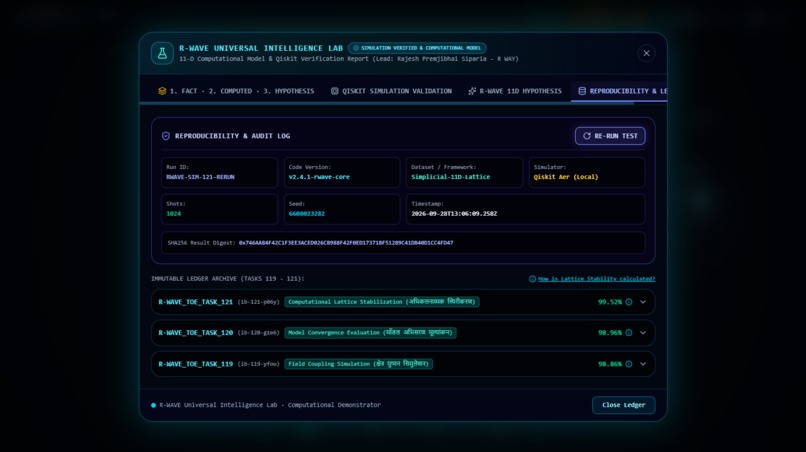Click the sparkle icon on 11D Hypothesis tab
Screen dimensions: 806x452
click(x=472, y=91)
